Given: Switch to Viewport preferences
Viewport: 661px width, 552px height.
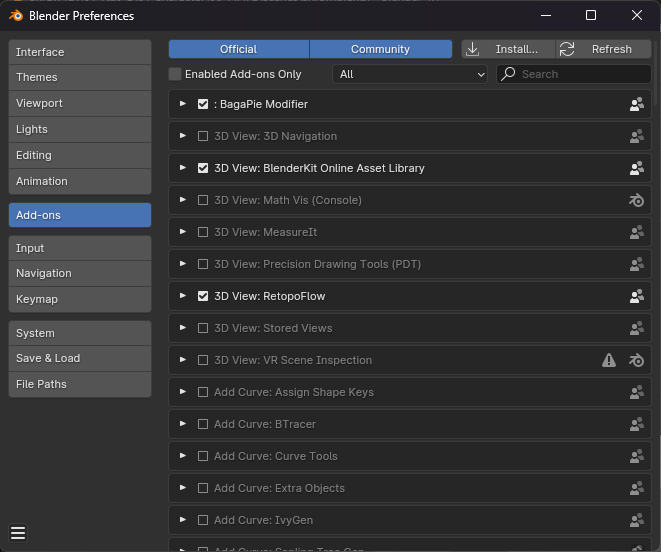Looking at the screenshot, I should (80, 103).
